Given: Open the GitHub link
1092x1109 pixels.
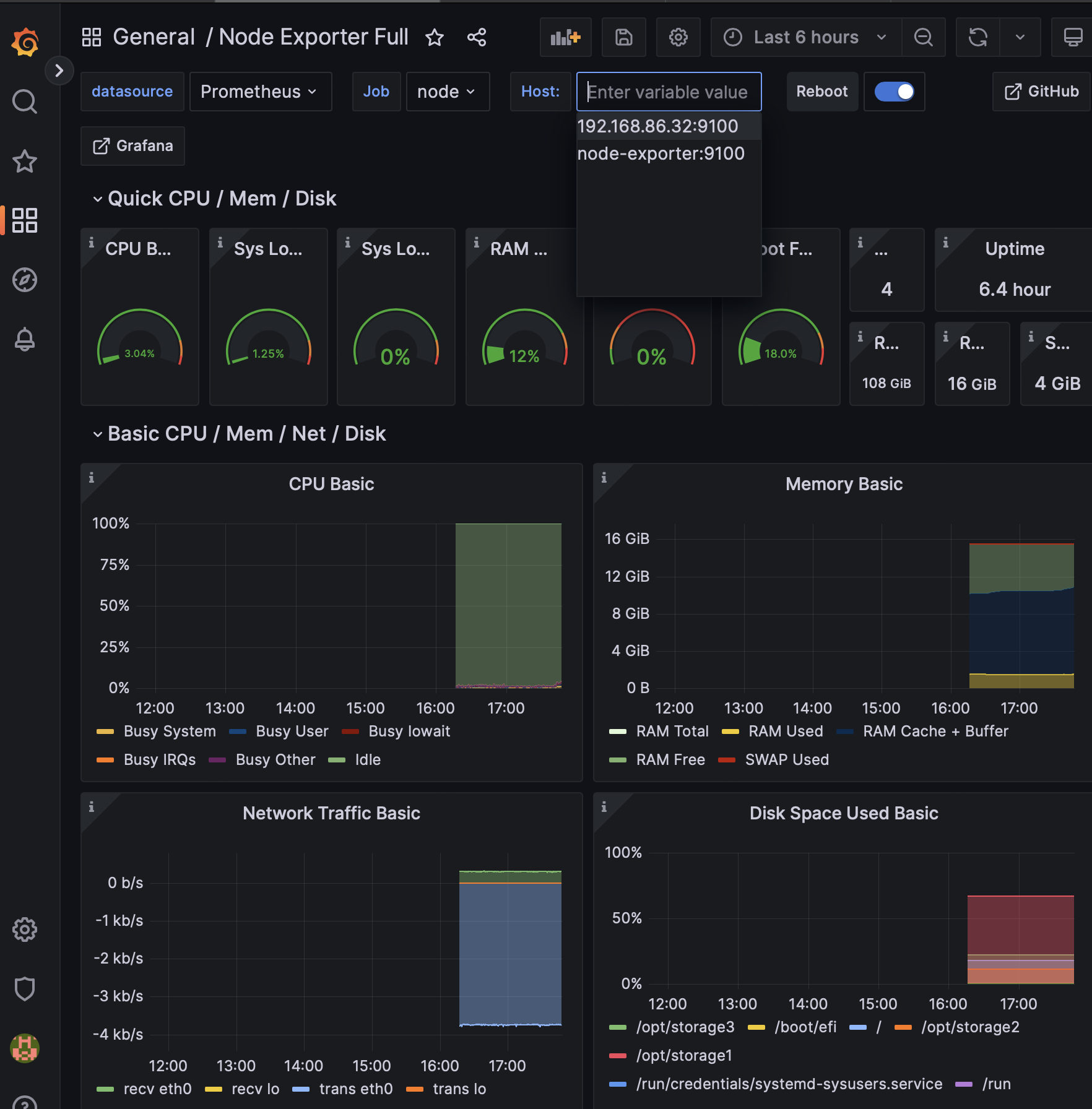Looking at the screenshot, I should click(1041, 92).
